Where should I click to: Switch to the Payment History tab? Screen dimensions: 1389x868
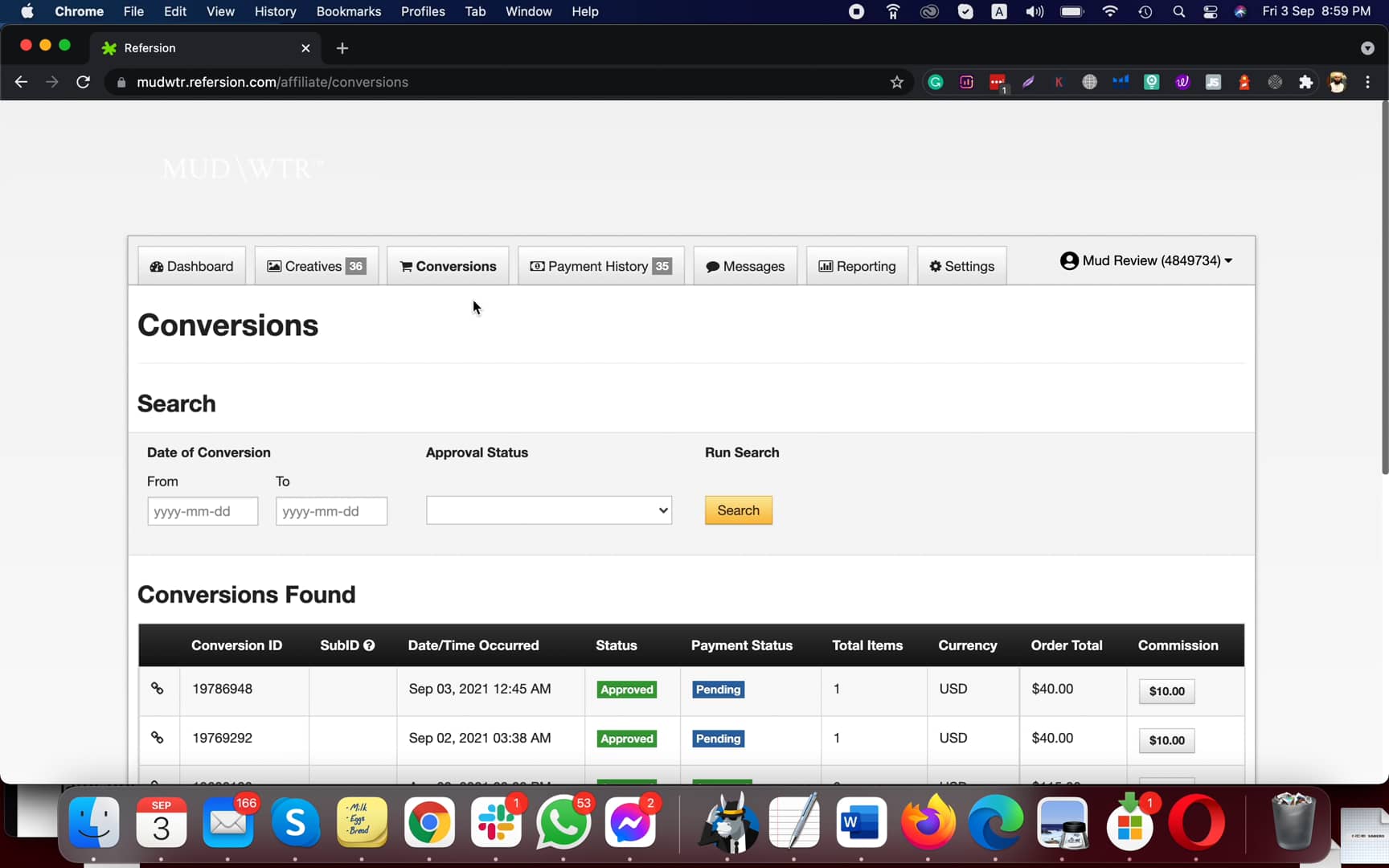(x=600, y=266)
